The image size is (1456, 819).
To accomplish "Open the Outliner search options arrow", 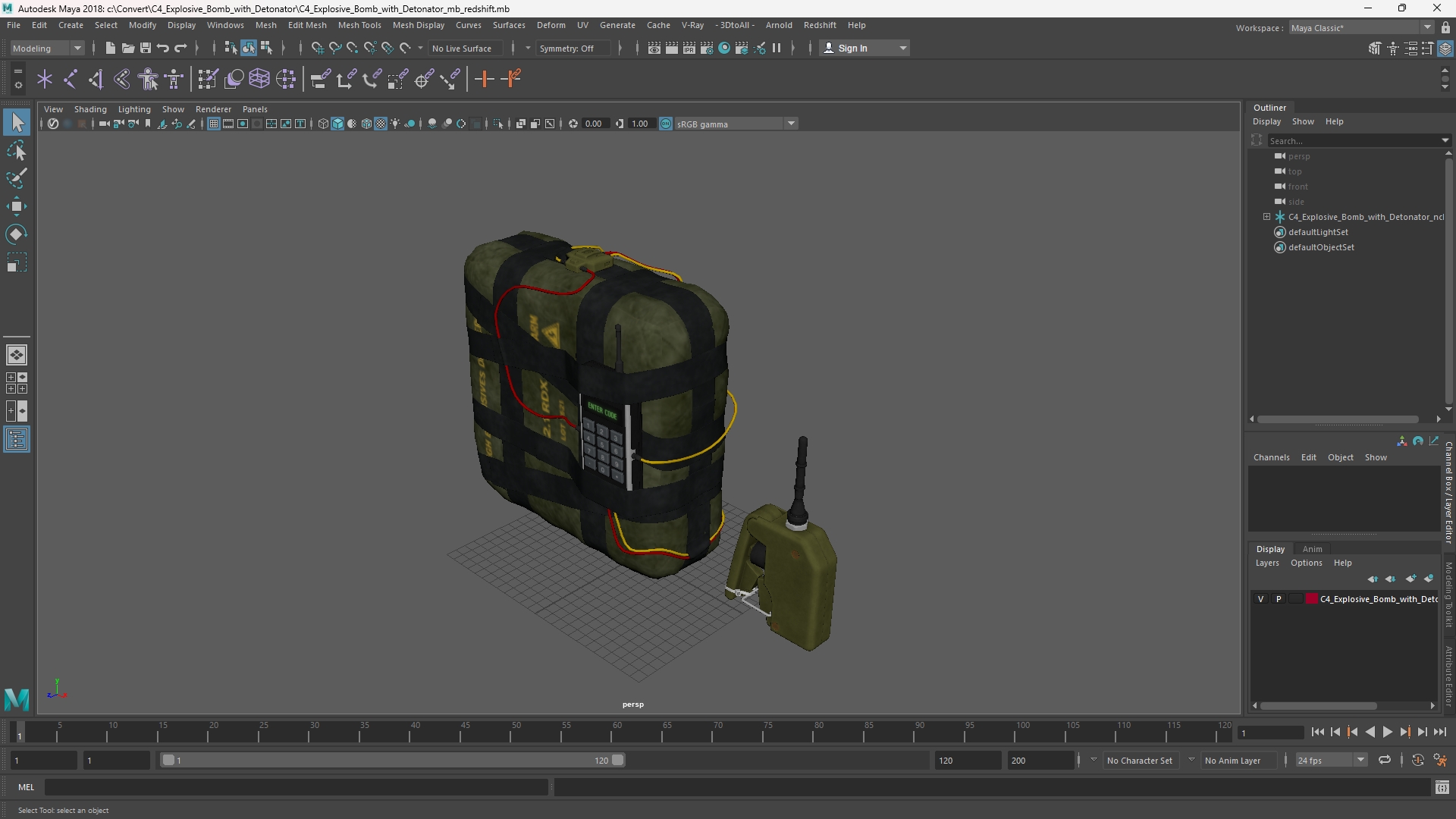I will (x=1445, y=140).
